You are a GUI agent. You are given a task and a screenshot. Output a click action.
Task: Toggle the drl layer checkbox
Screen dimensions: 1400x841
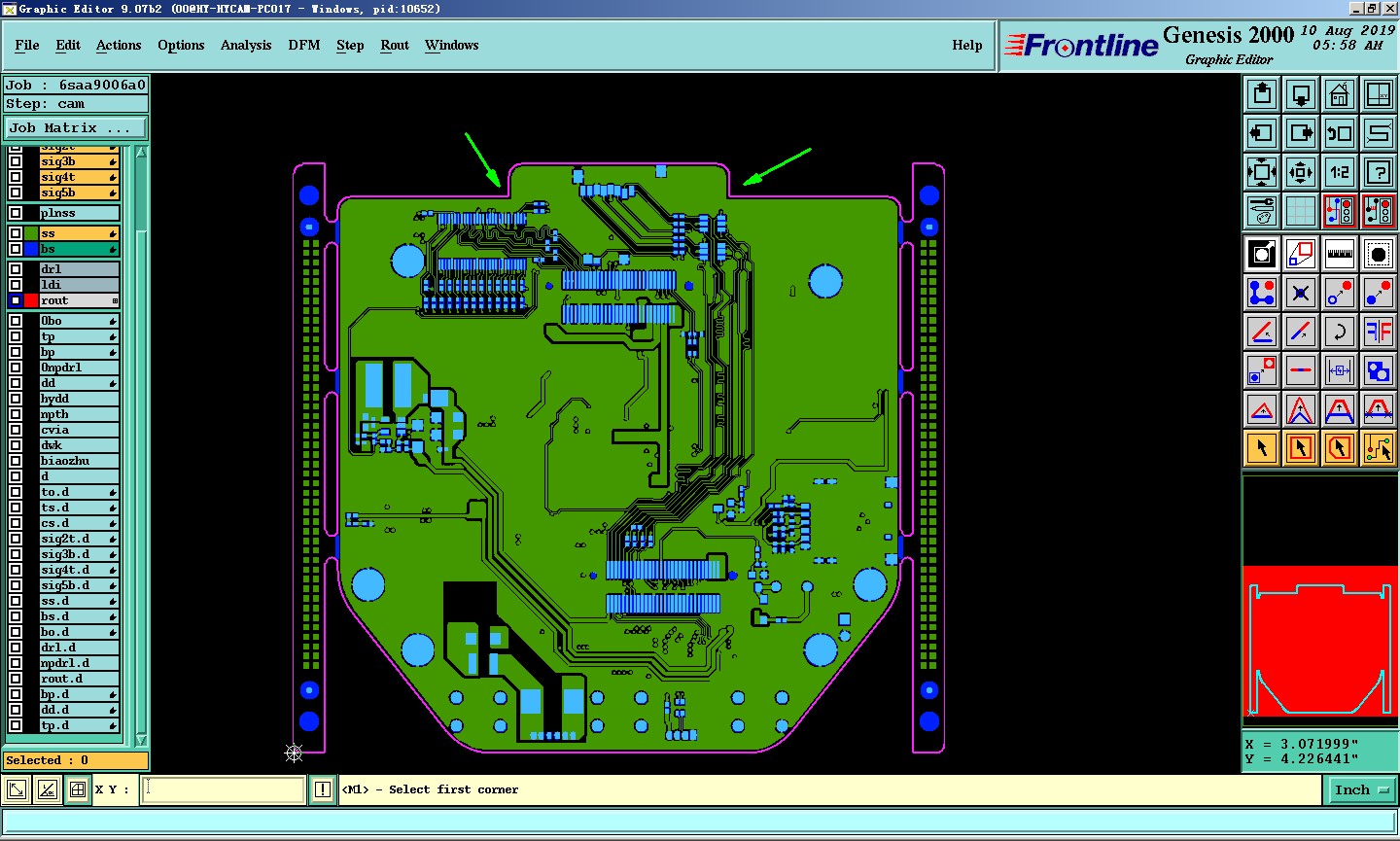[16, 269]
